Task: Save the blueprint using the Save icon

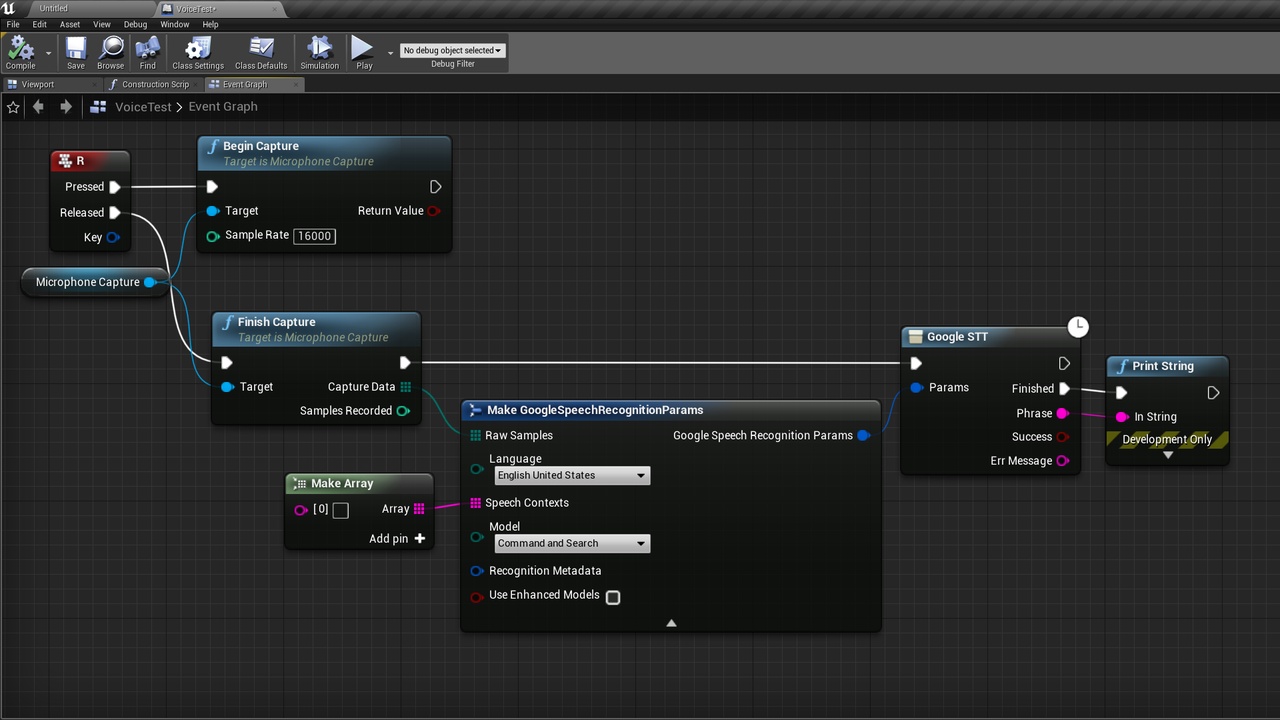Action: pos(76,52)
